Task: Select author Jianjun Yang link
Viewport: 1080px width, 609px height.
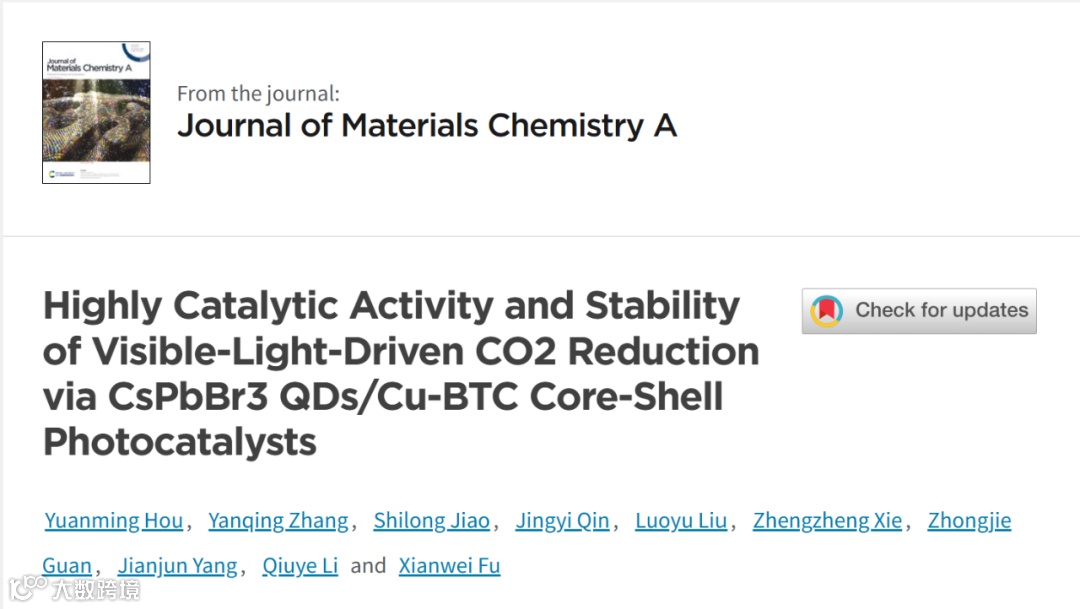Action: coord(177,567)
